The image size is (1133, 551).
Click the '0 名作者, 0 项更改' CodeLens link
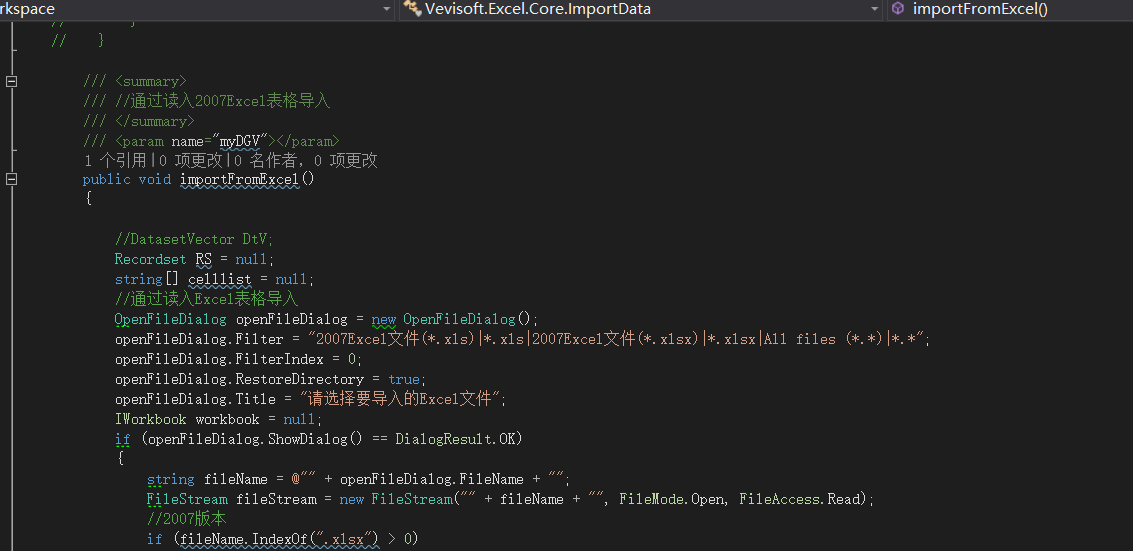pyautogui.click(x=304, y=160)
